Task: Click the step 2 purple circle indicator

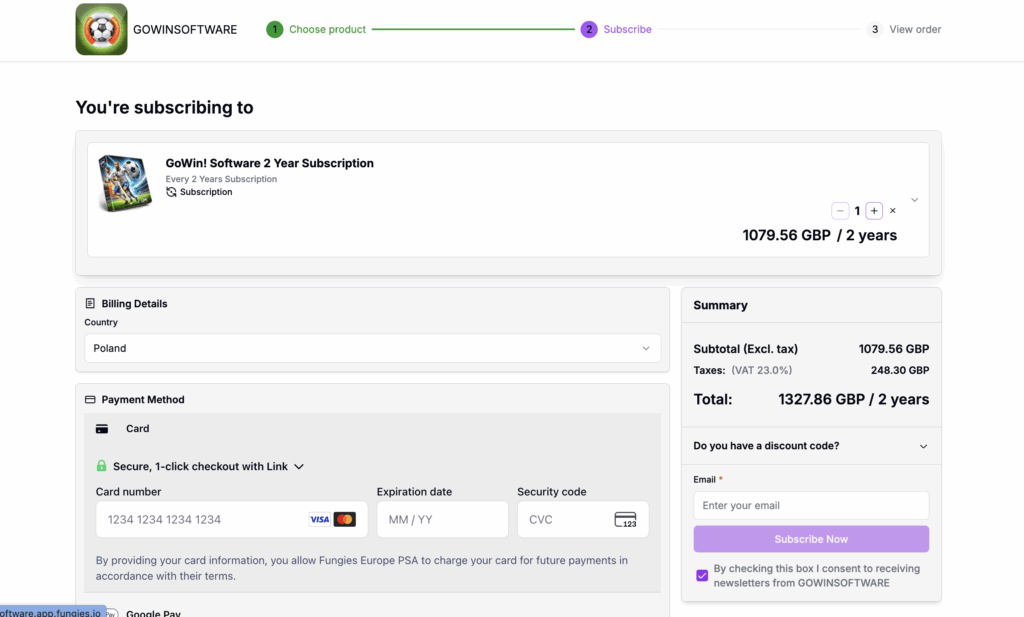Action: 589,29
